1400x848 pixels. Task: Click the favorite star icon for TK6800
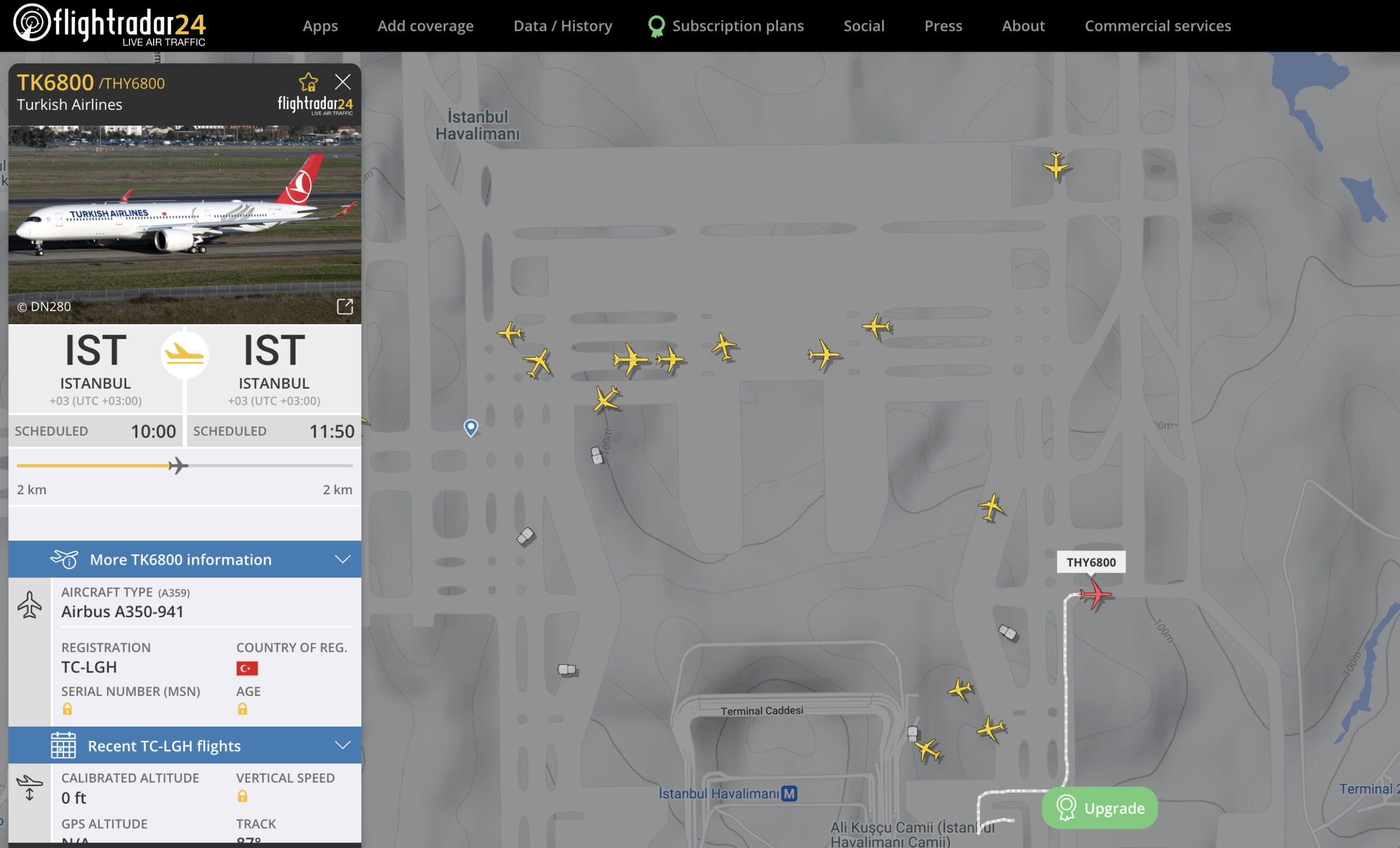coord(308,83)
